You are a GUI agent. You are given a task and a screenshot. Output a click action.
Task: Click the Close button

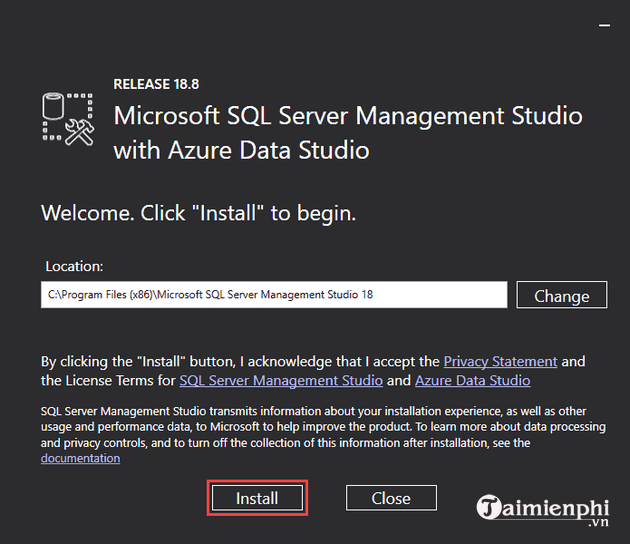(x=391, y=498)
